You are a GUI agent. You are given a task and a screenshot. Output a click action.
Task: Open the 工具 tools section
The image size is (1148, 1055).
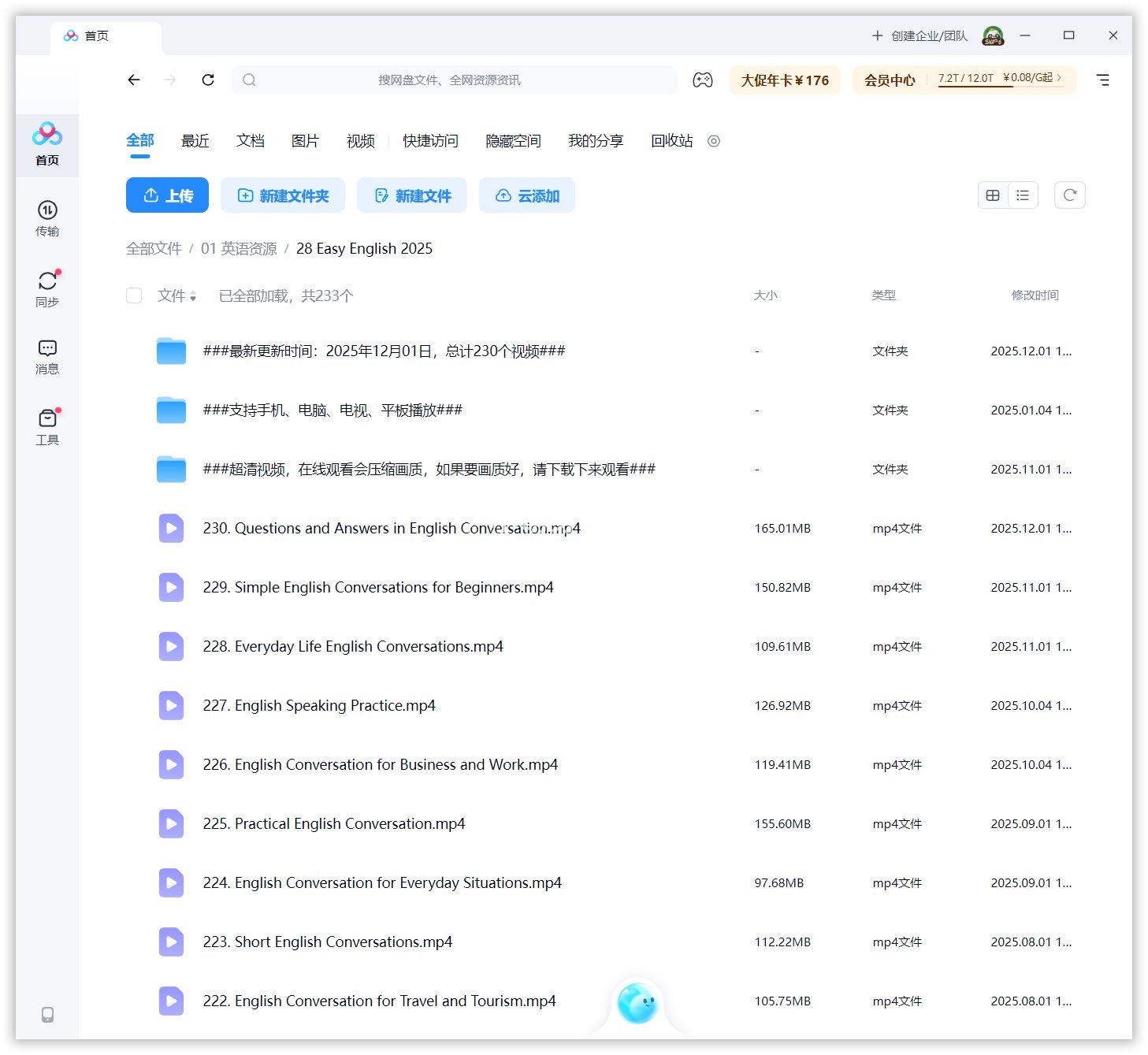tap(47, 426)
